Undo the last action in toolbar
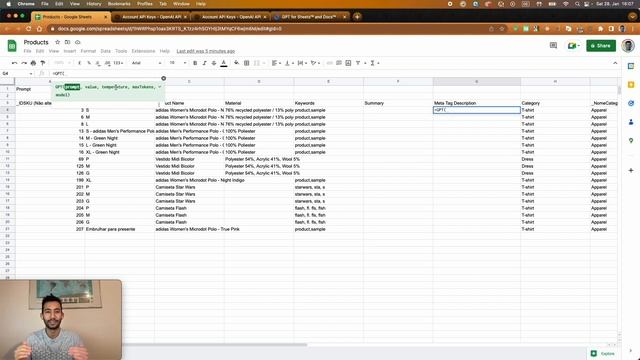Viewport: 640px width, 360px height. (15, 63)
